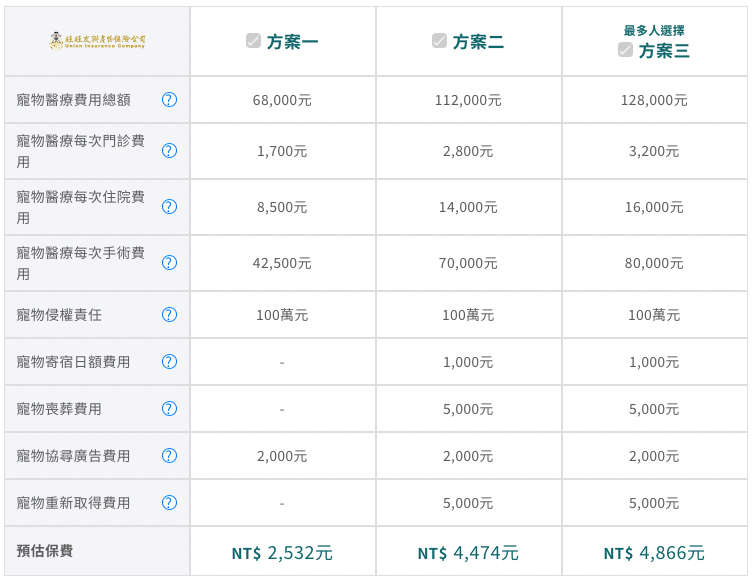Open help tooltip for 寵物醫療每次門診費用
This screenshot has height=582, width=753.
(x=169, y=151)
